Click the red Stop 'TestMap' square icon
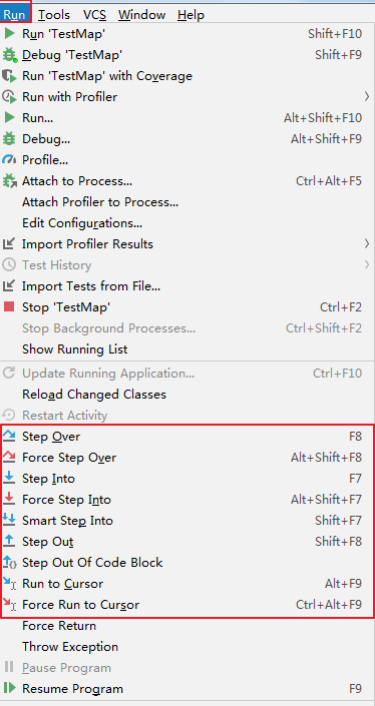Viewport: 375px width, 706px height. tap(9, 307)
